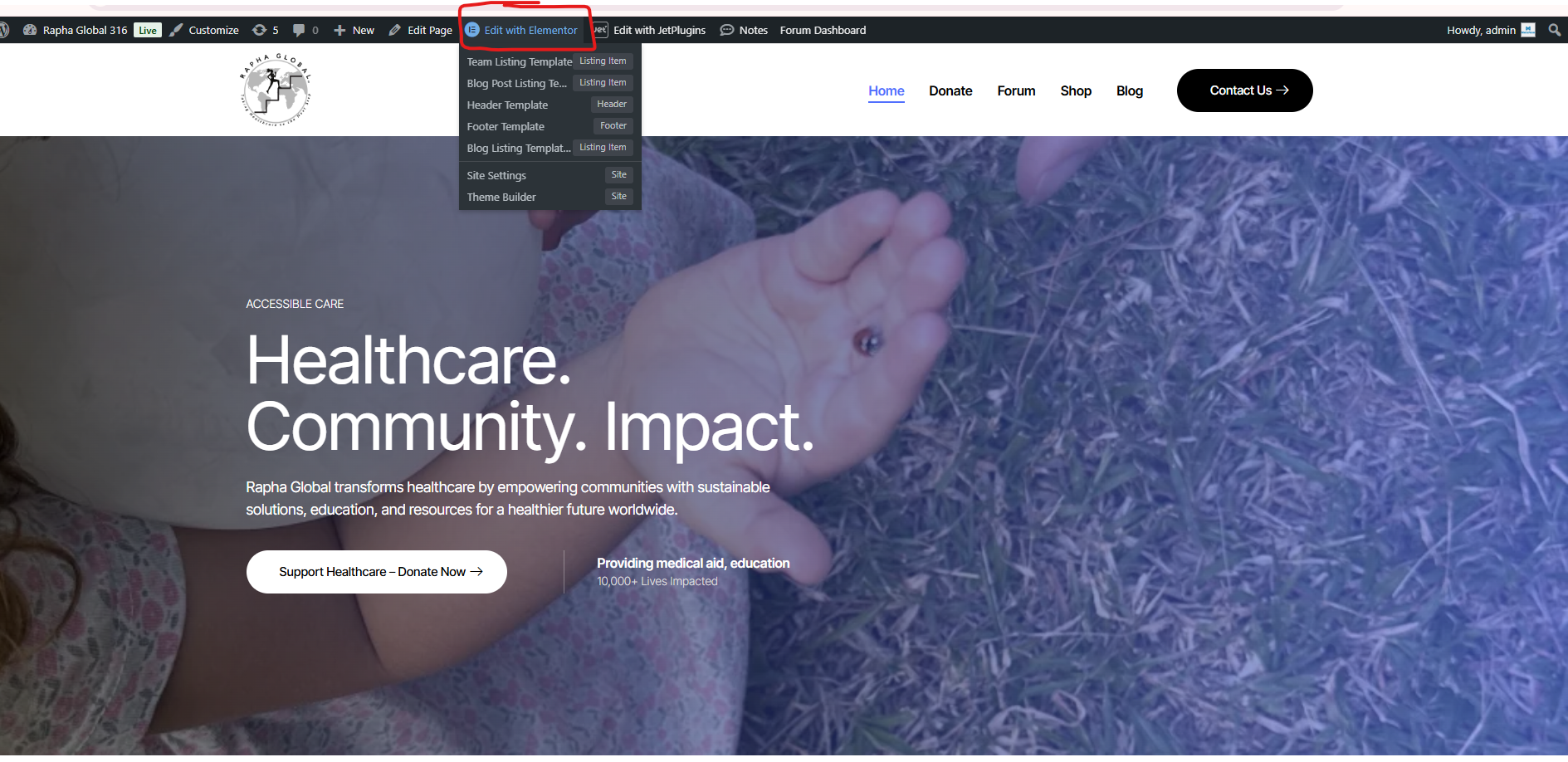The image size is (1568, 762).
Task: Click the Jet icon beside Edit with JetPlugins
Action: tap(599, 30)
